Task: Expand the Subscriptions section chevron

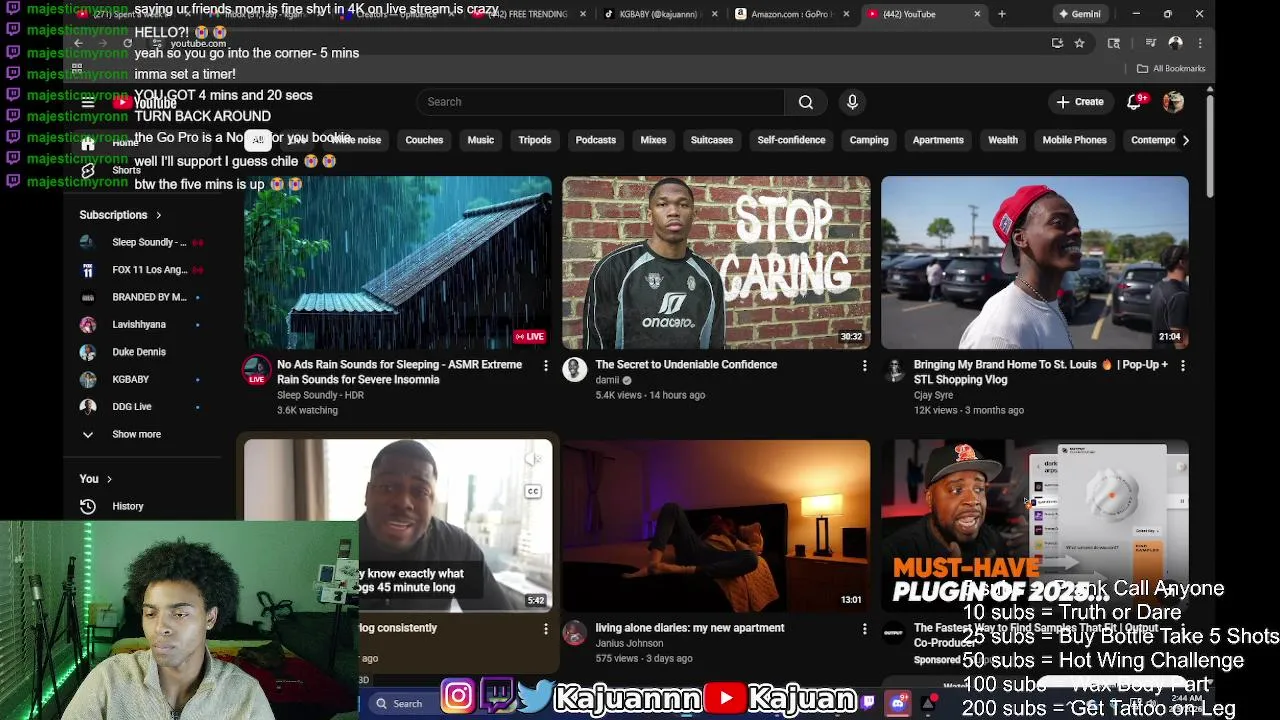Action: pyautogui.click(x=158, y=215)
